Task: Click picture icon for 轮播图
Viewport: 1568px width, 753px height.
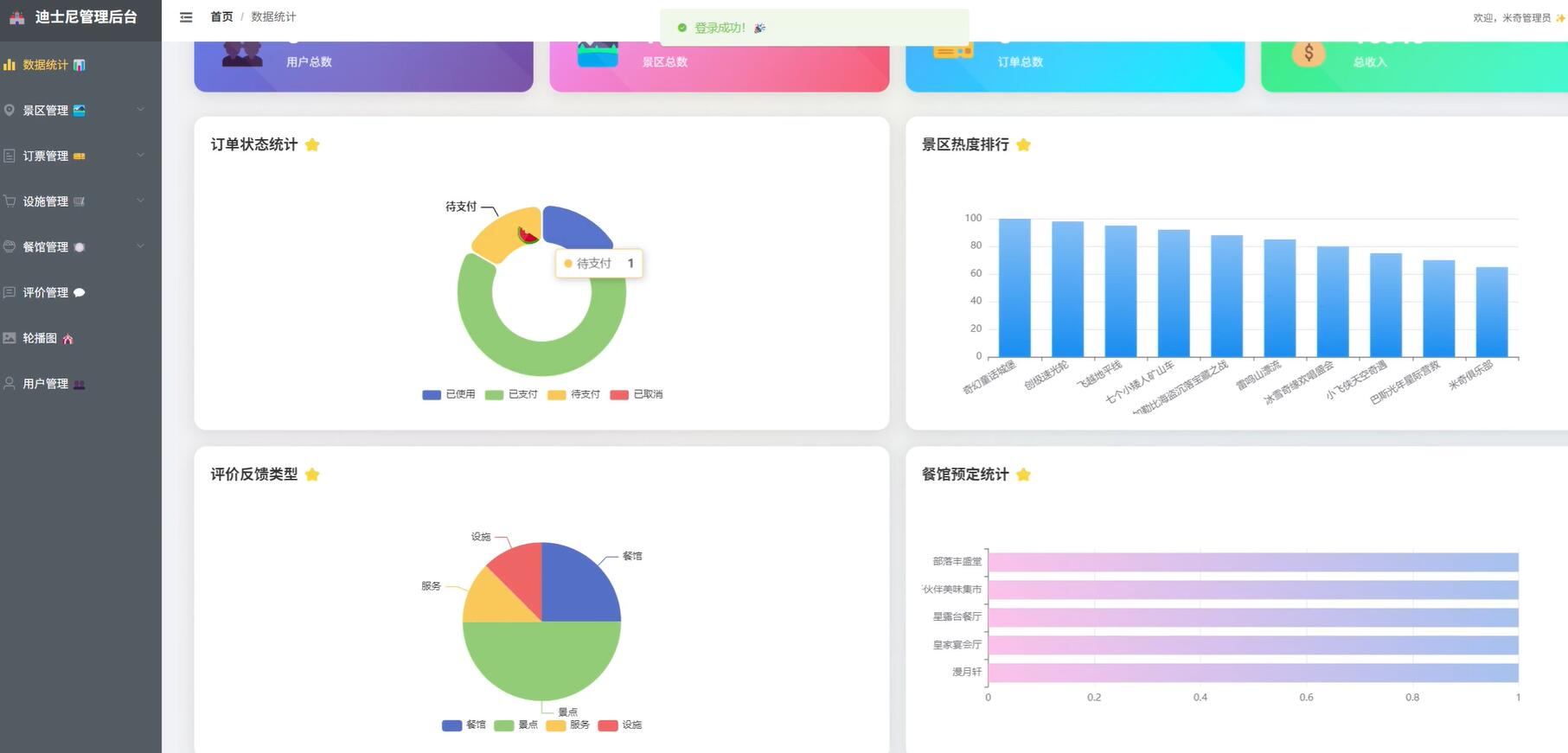Action: [10, 338]
